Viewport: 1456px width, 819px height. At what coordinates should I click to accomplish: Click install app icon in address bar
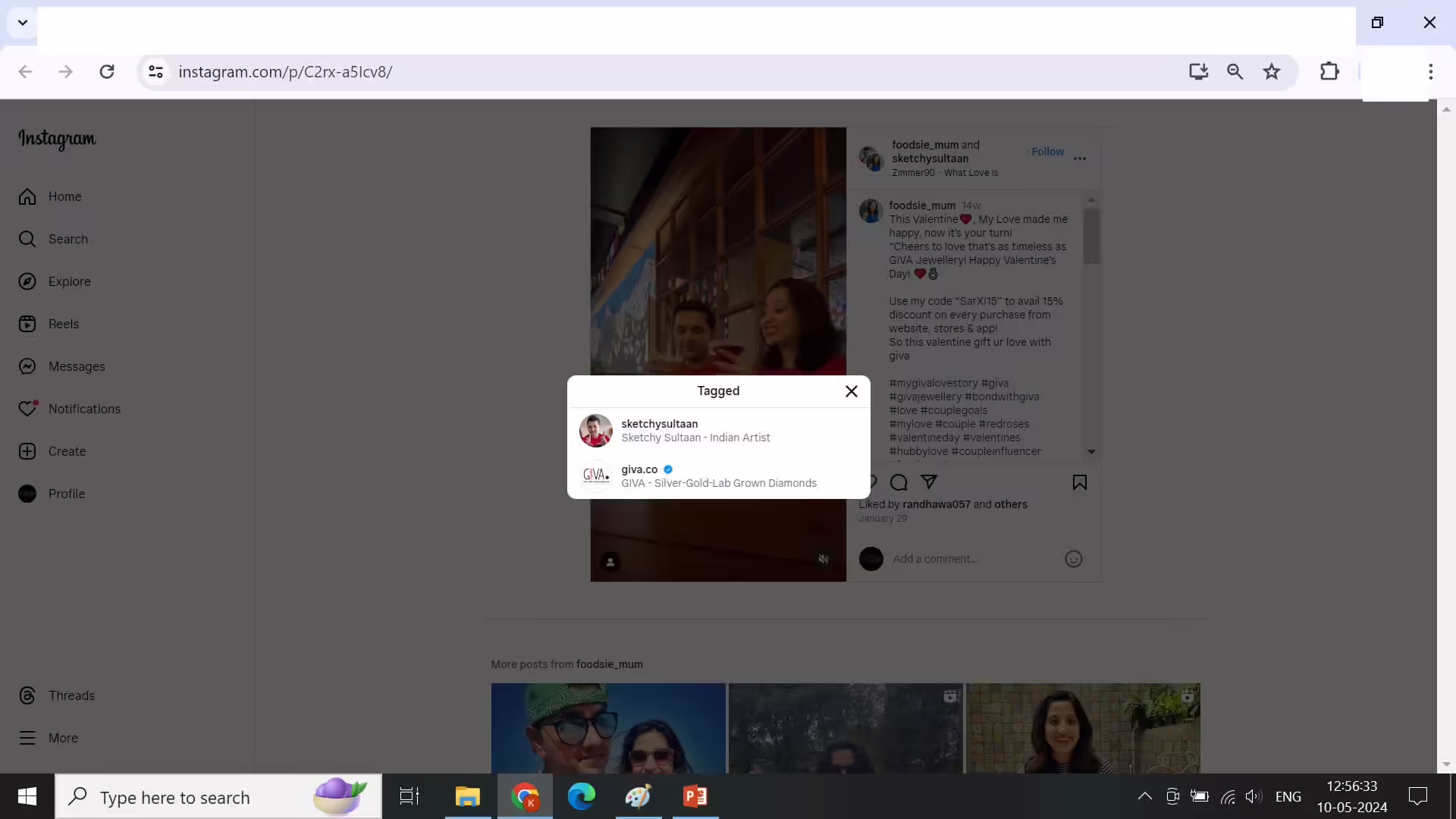tap(1198, 71)
